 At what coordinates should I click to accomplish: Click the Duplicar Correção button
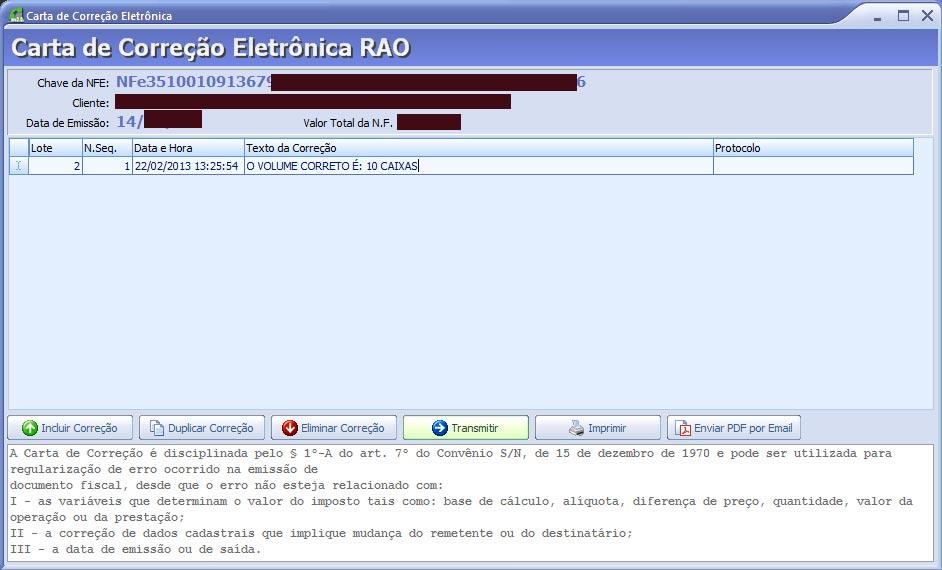coord(202,428)
